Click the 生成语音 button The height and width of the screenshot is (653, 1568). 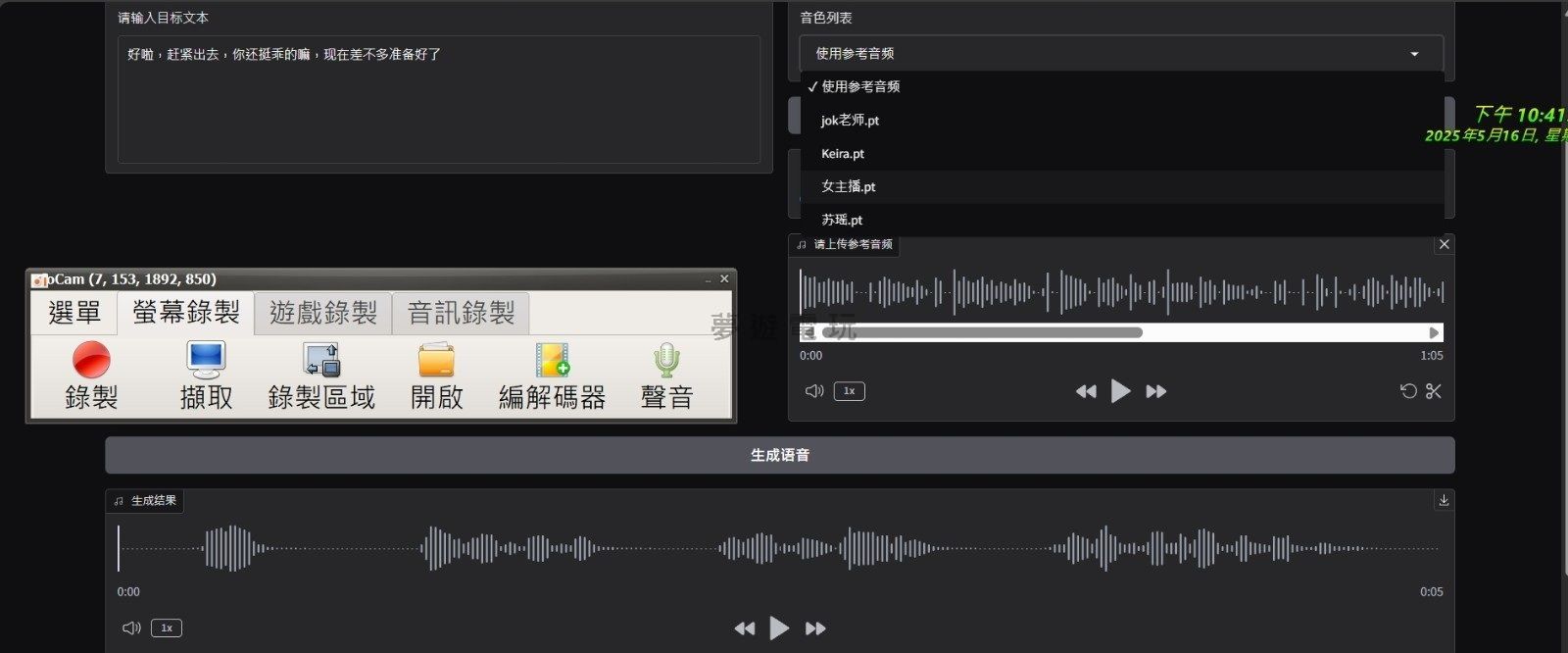point(780,455)
